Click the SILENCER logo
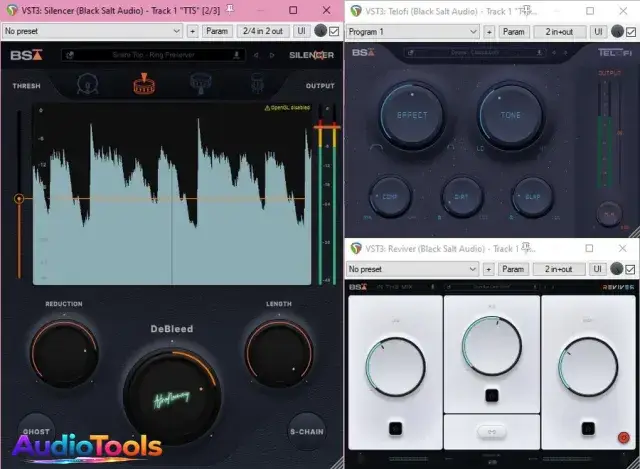Image resolution: width=640 pixels, height=469 pixels. [311, 55]
